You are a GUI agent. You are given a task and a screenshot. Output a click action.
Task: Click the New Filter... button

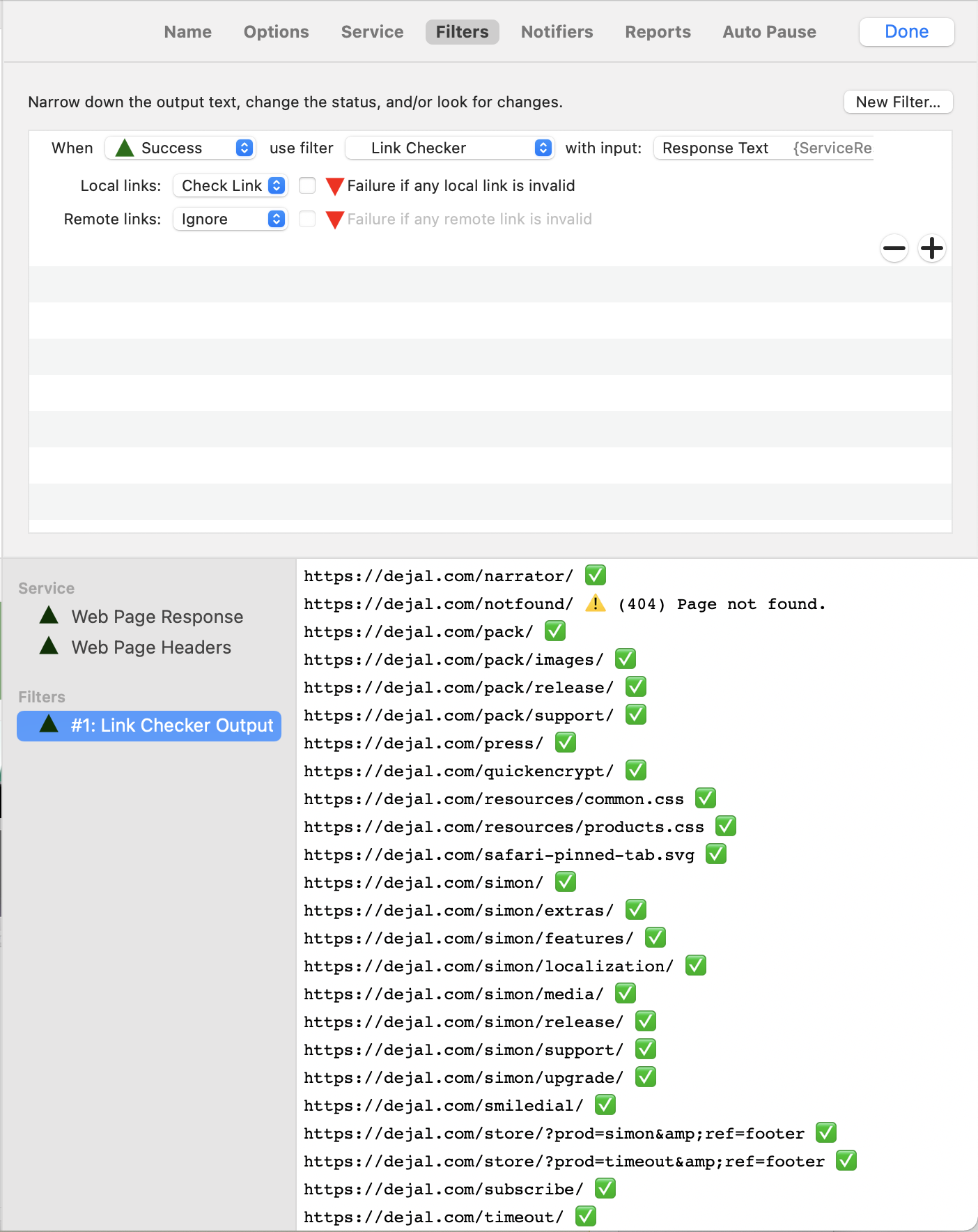tap(899, 102)
